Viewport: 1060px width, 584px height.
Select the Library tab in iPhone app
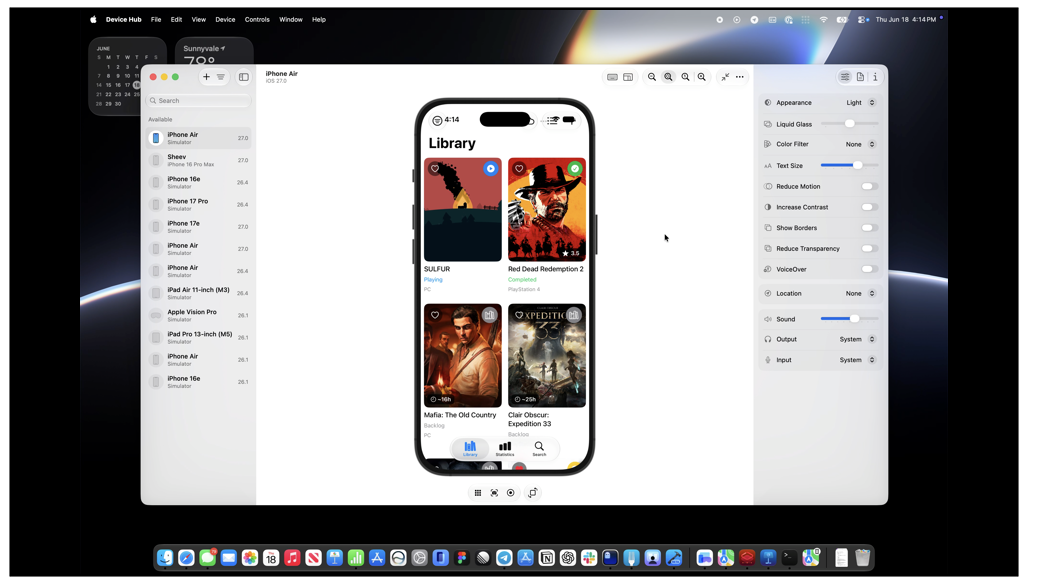[x=470, y=449]
